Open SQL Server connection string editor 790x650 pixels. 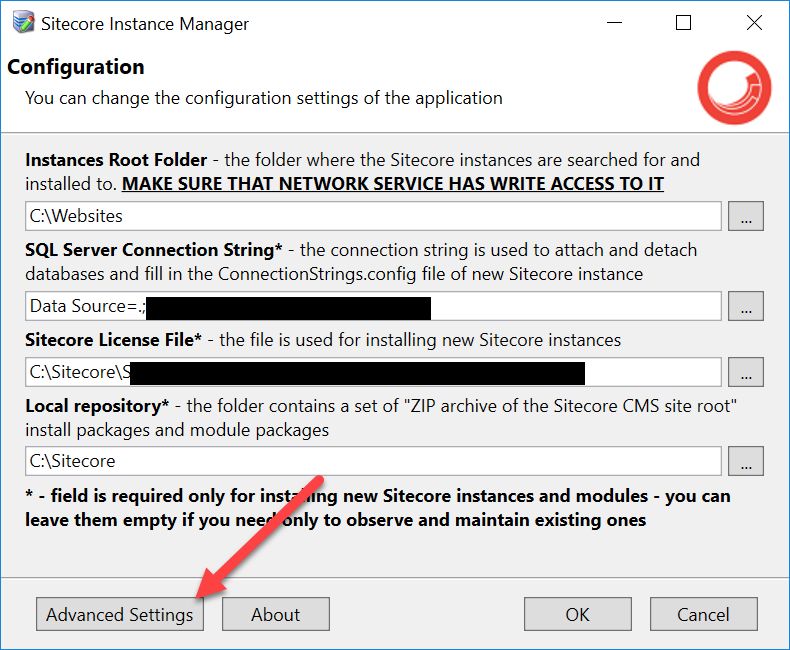(x=746, y=306)
